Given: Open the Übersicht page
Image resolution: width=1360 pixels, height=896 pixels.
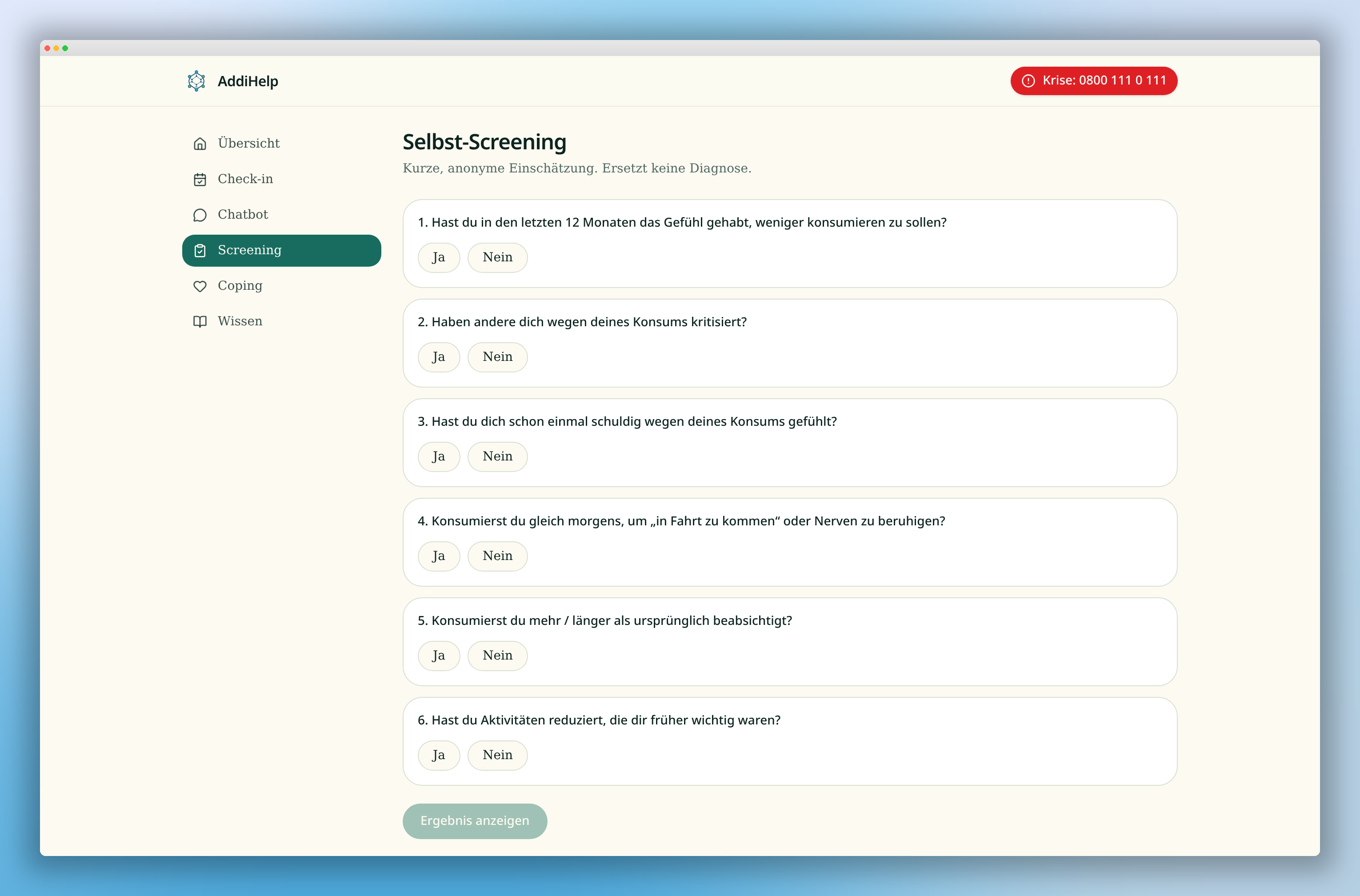Looking at the screenshot, I should pyautogui.click(x=281, y=144).
